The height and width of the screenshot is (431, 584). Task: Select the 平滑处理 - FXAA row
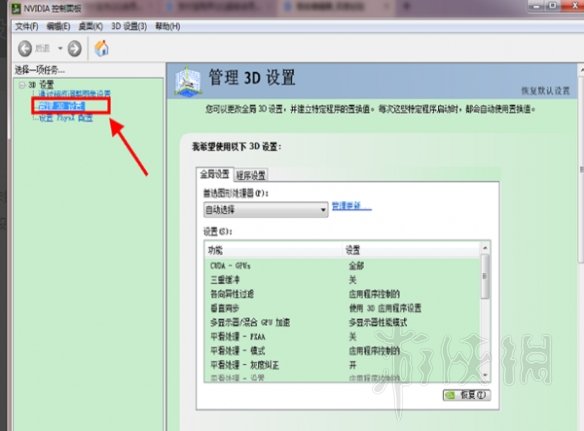click(343, 336)
